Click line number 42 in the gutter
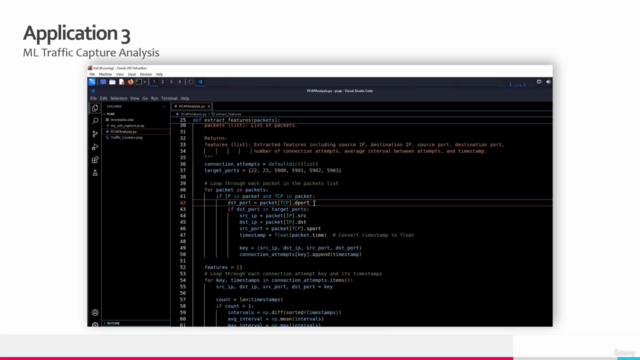 click(182, 203)
